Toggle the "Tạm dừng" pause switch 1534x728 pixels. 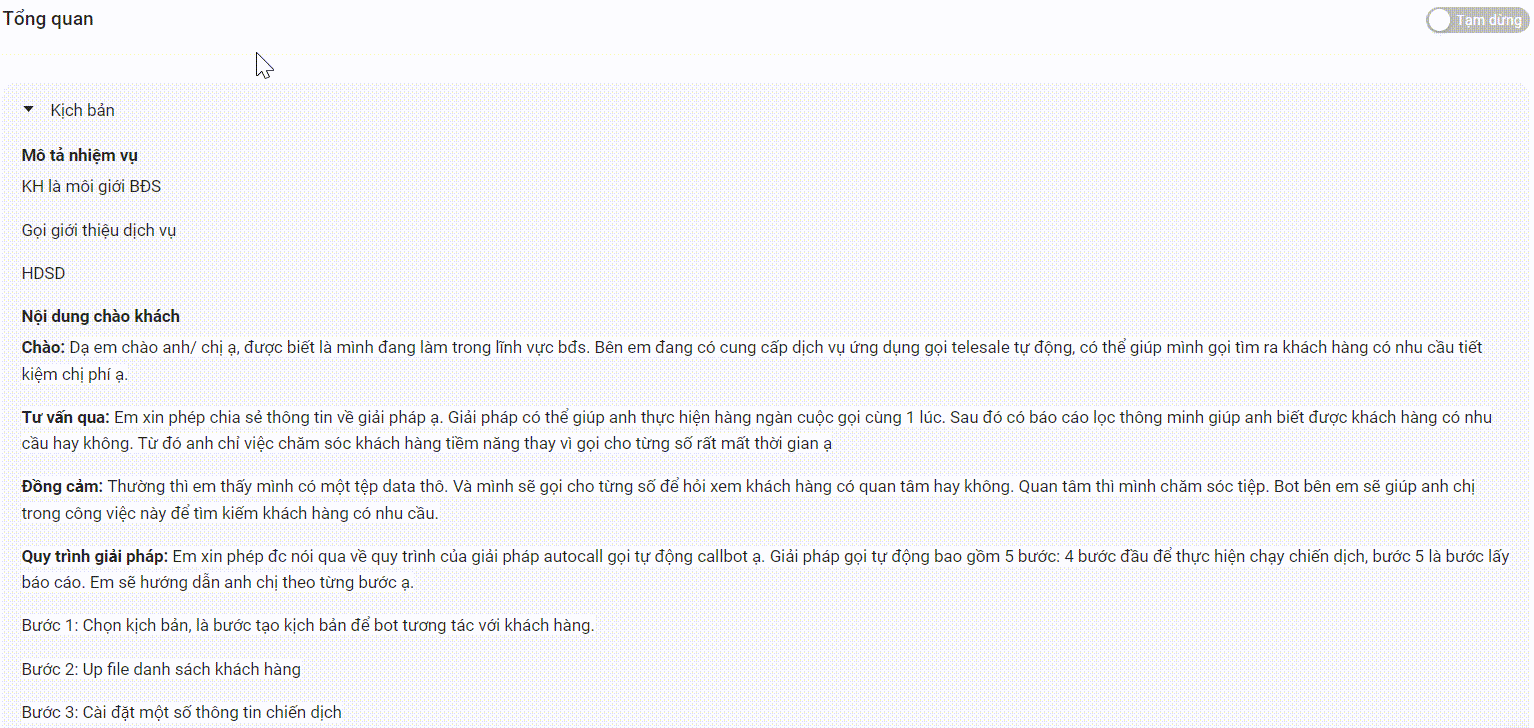coord(1476,20)
